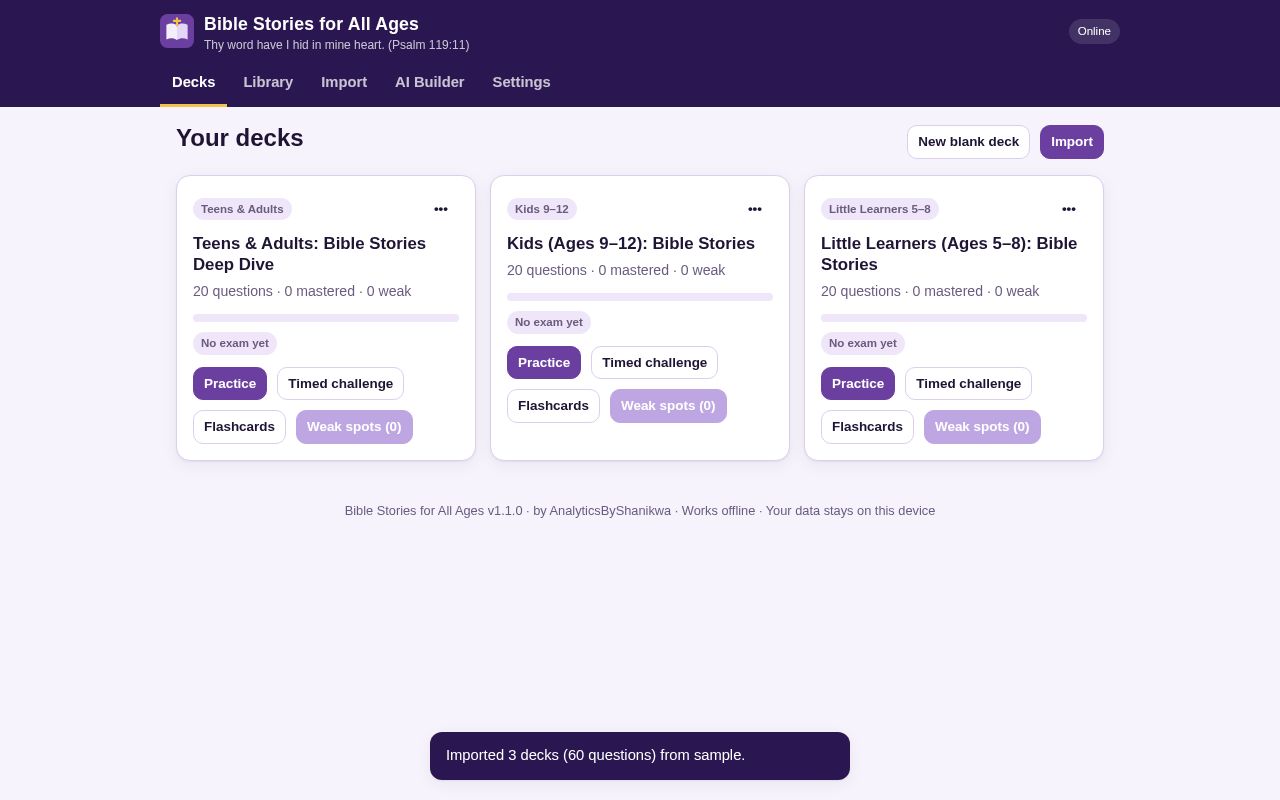Start Timed challenge for Little Learners deck
This screenshot has height=800, width=1280.
(968, 384)
